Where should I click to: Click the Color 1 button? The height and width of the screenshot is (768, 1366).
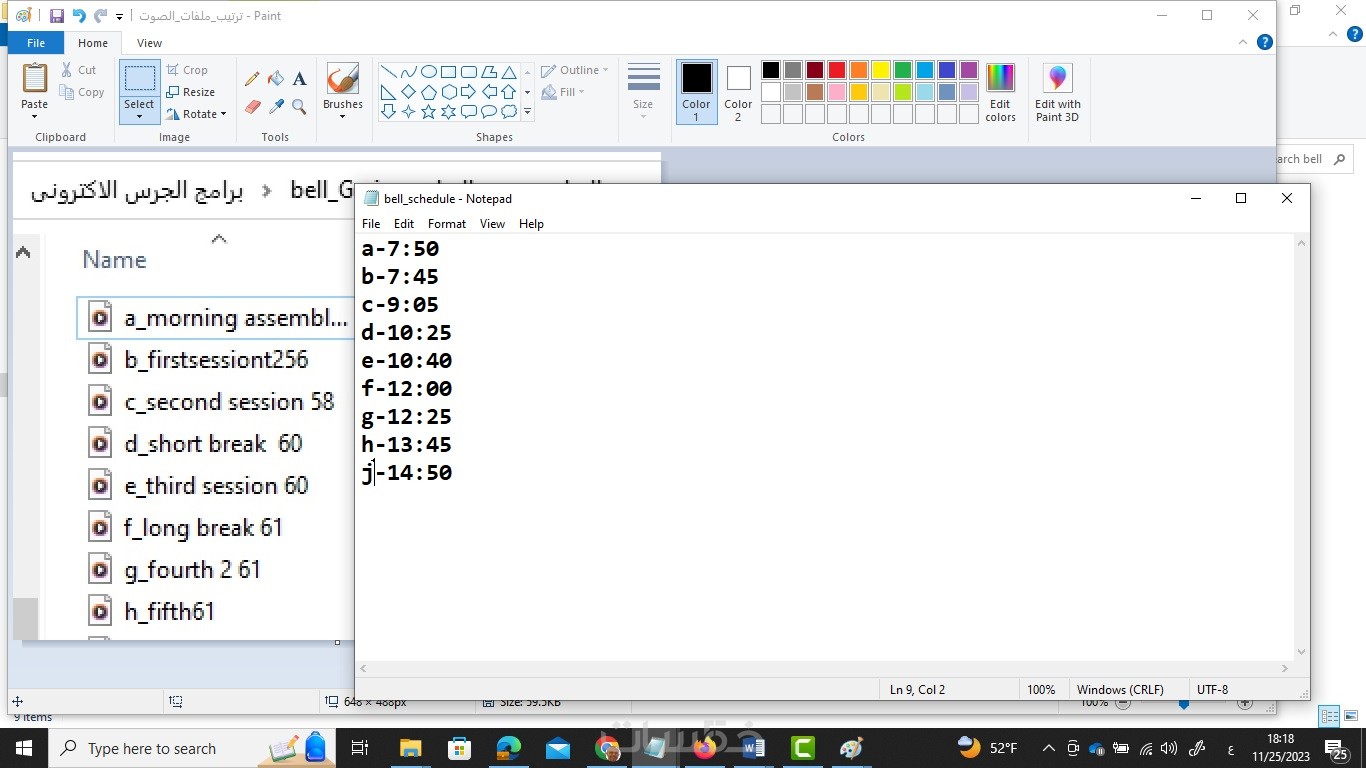click(696, 92)
